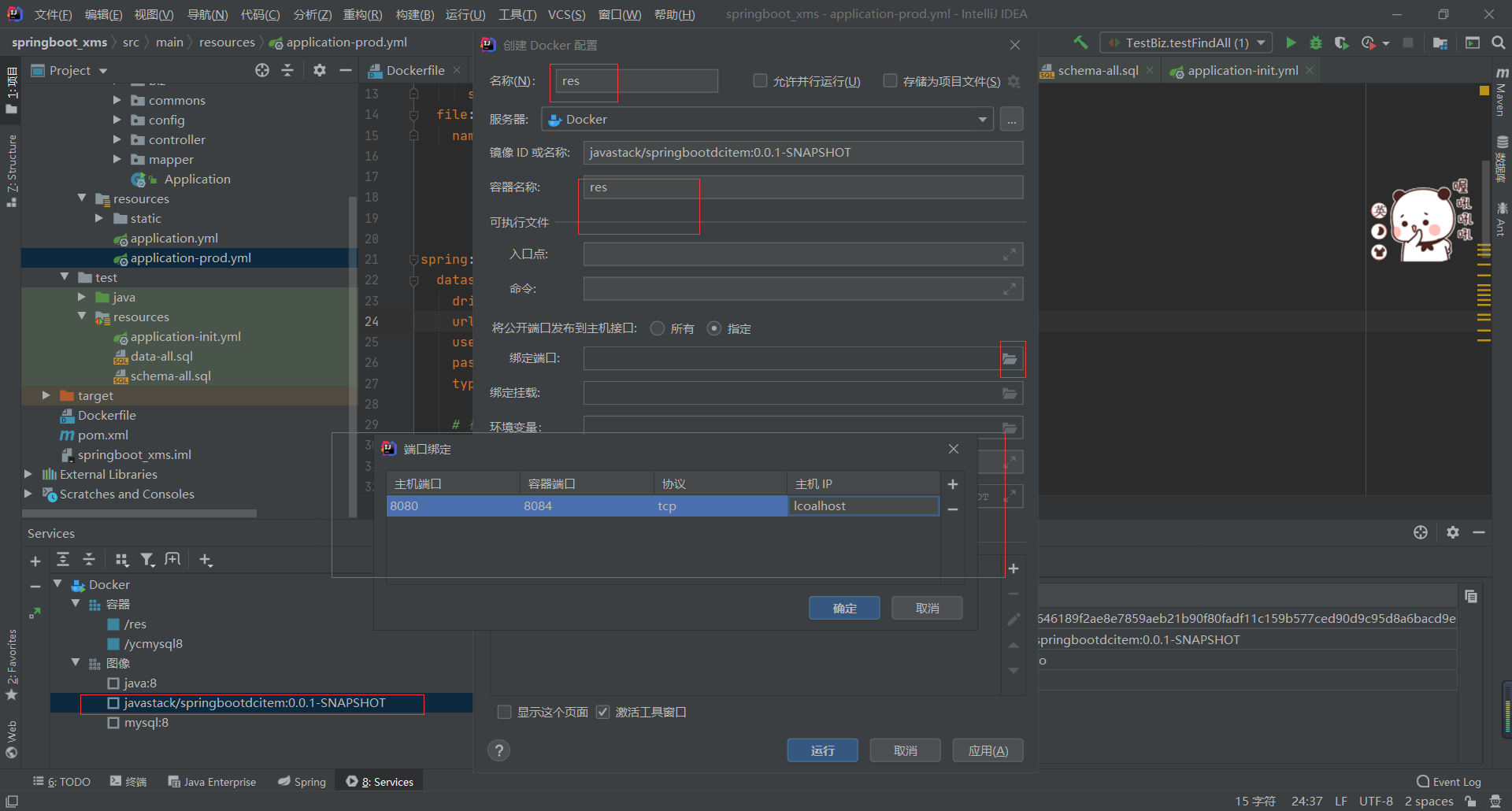The image size is (1512, 811).
Task: Open the 文件(F) menu
Action: [53, 14]
